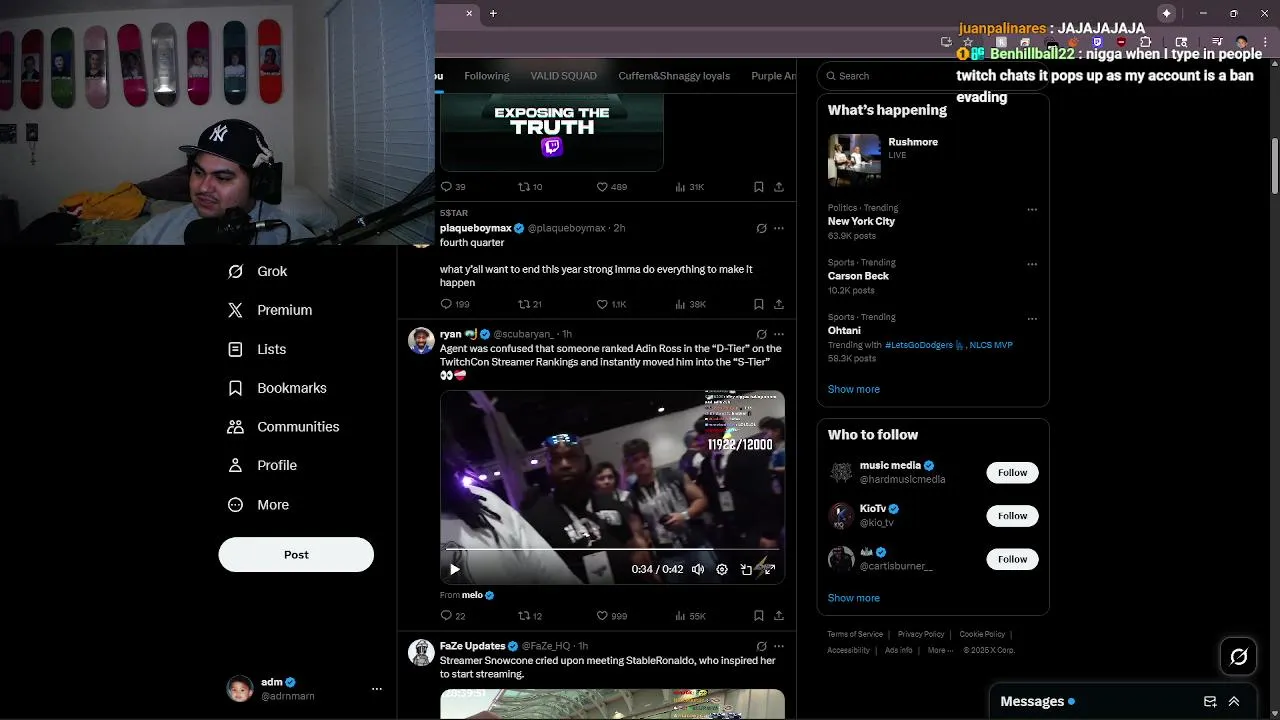View analytics showing 31K views

(690, 187)
